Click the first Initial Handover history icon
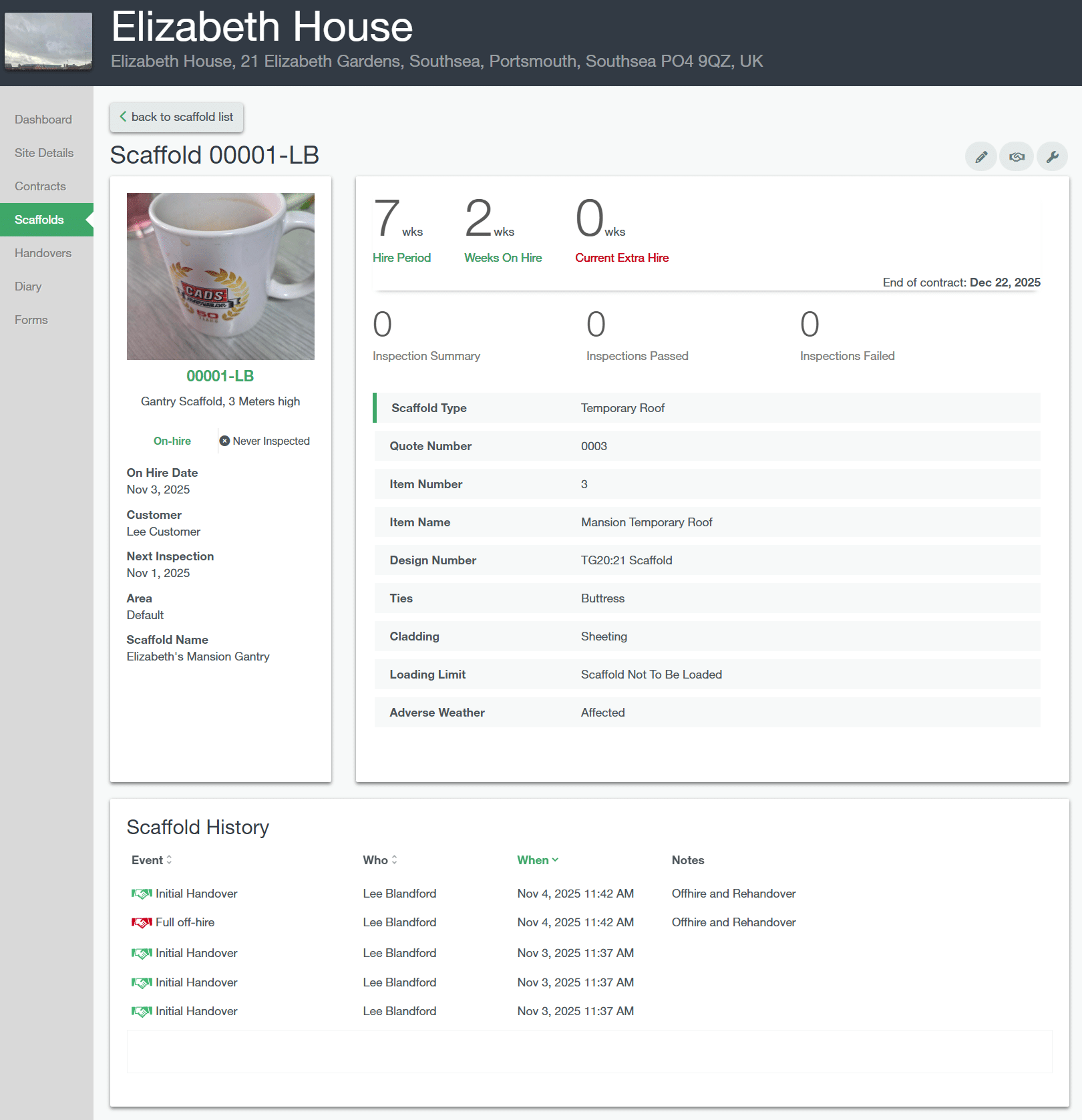The width and height of the screenshot is (1082, 1120). pos(142,894)
